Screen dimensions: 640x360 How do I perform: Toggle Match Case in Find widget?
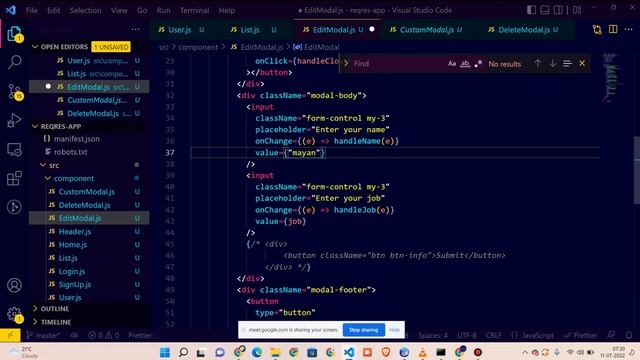[x=451, y=64]
